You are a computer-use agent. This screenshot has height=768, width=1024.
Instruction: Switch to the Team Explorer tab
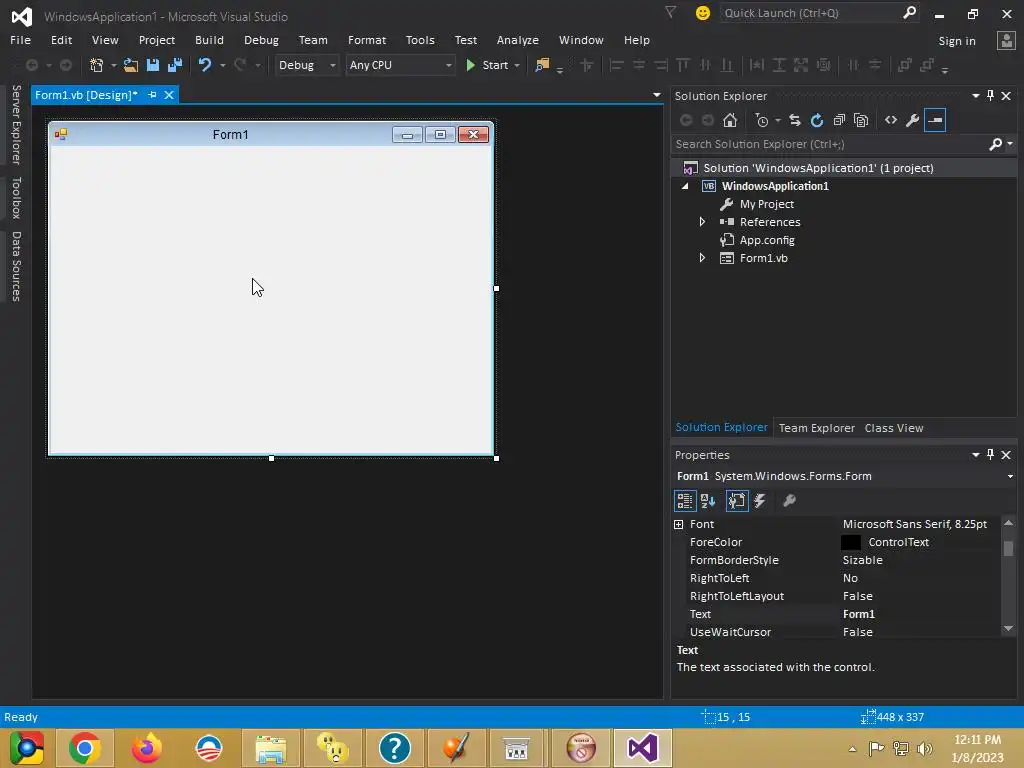816,428
